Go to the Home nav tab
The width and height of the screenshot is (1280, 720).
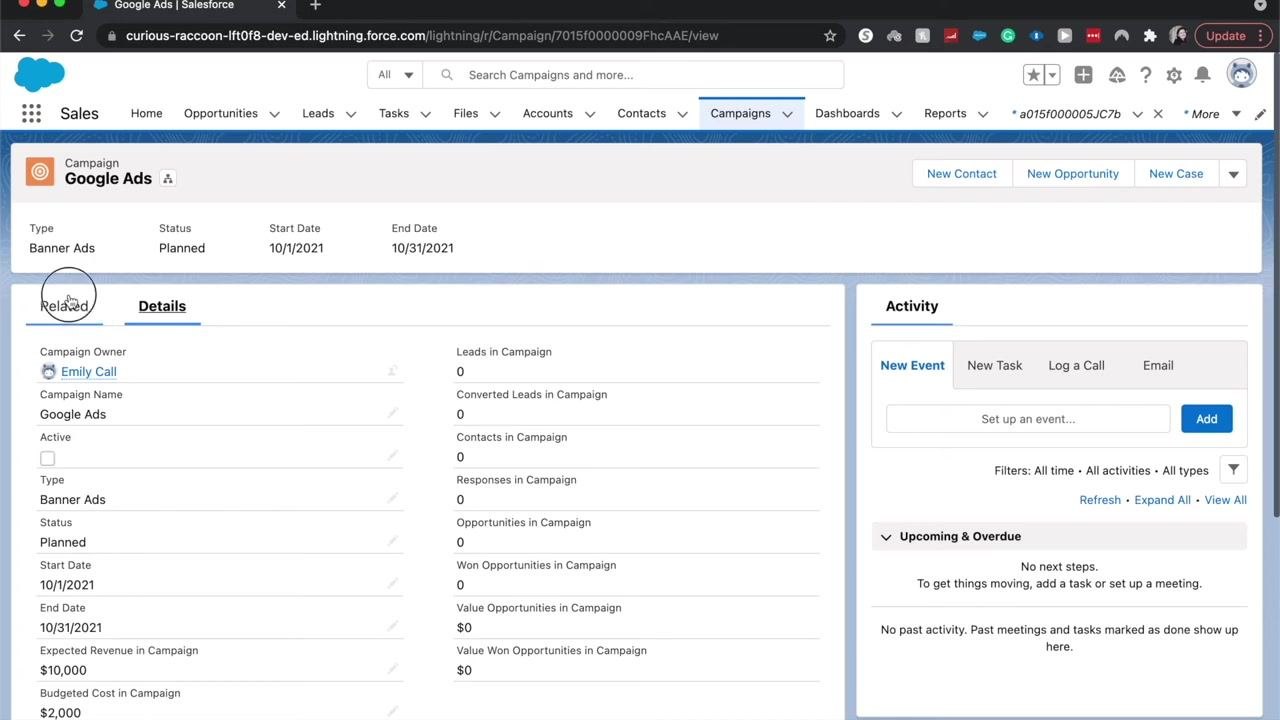(x=146, y=113)
